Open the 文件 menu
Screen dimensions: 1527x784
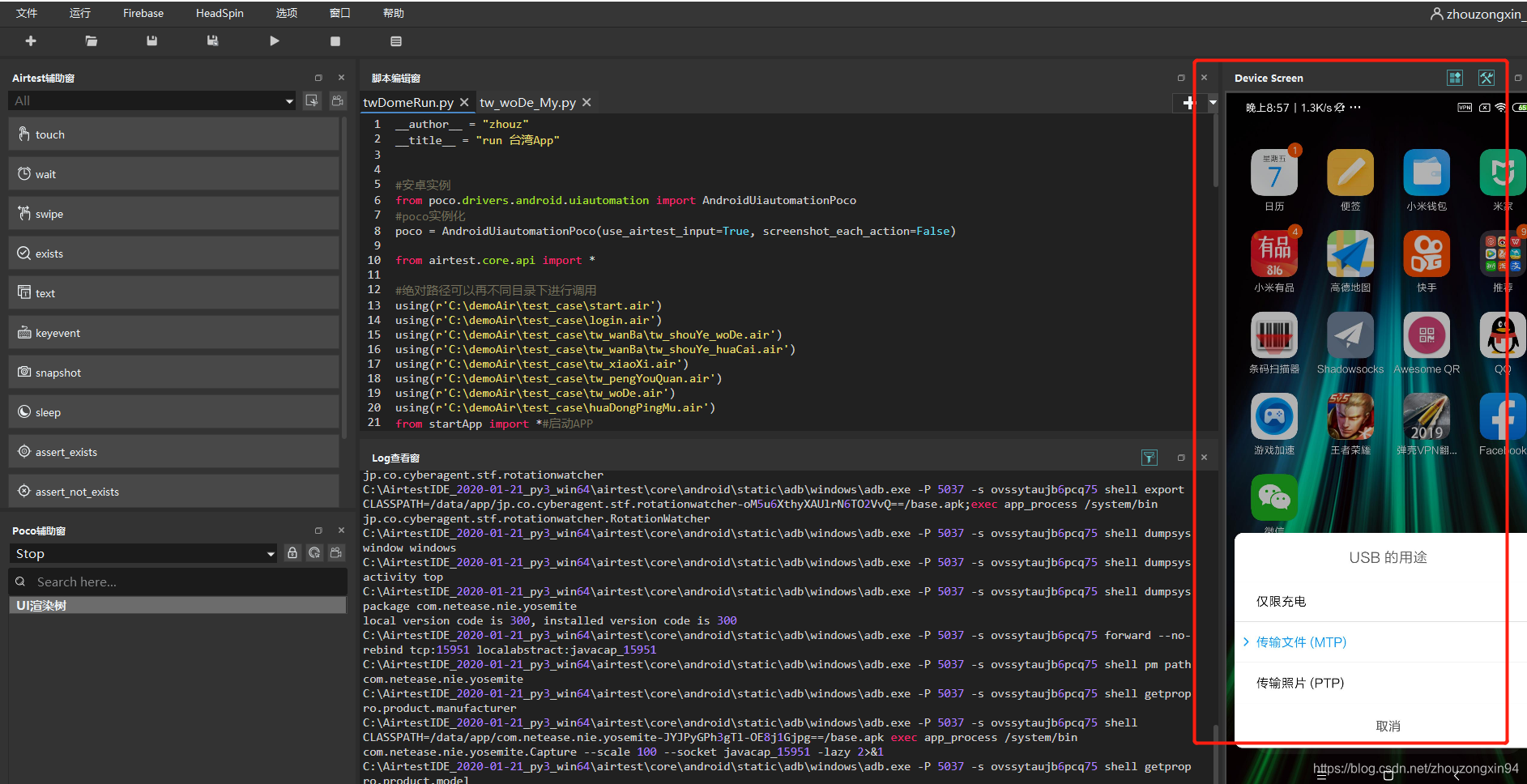(x=27, y=13)
